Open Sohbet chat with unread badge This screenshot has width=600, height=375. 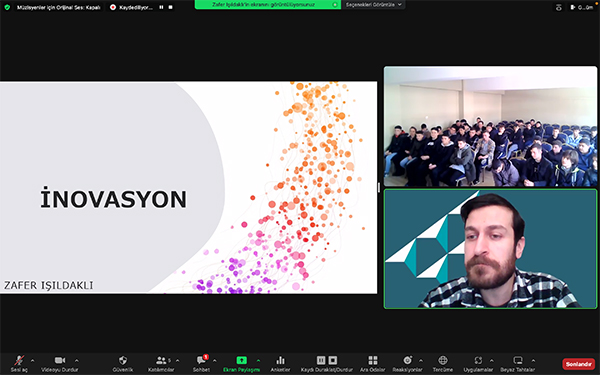tap(201, 364)
